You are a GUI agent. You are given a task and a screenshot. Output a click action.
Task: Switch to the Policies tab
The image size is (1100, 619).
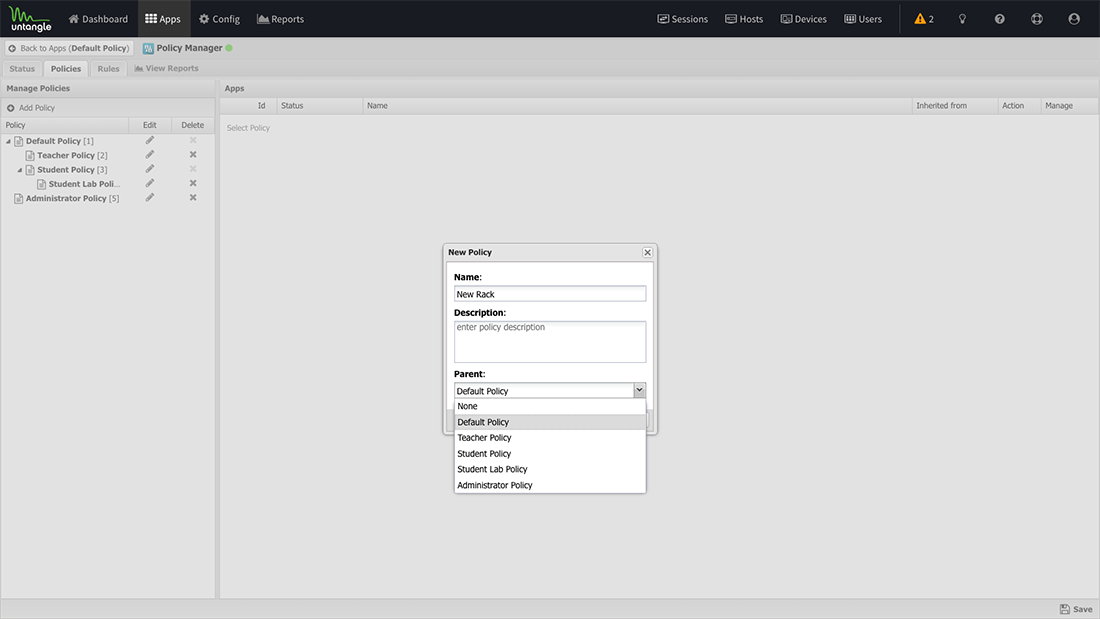tap(66, 69)
